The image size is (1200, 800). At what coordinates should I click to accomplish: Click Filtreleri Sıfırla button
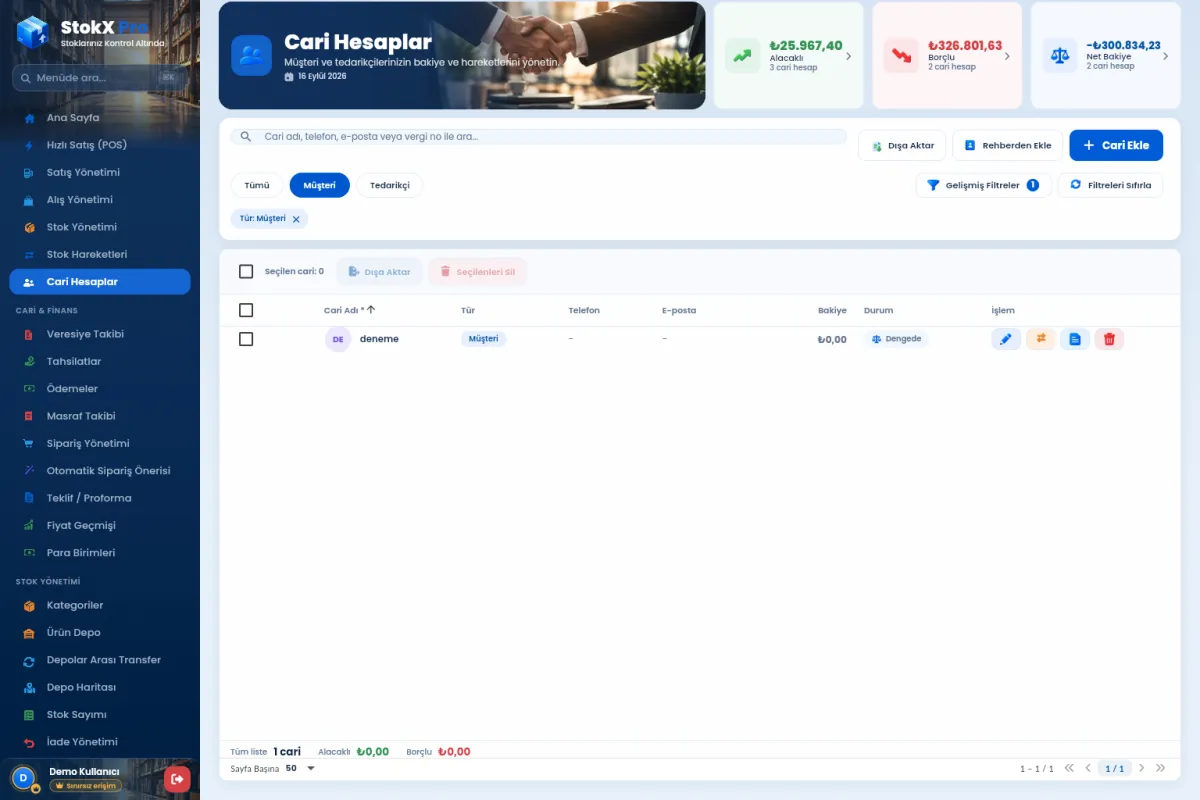click(1110, 185)
